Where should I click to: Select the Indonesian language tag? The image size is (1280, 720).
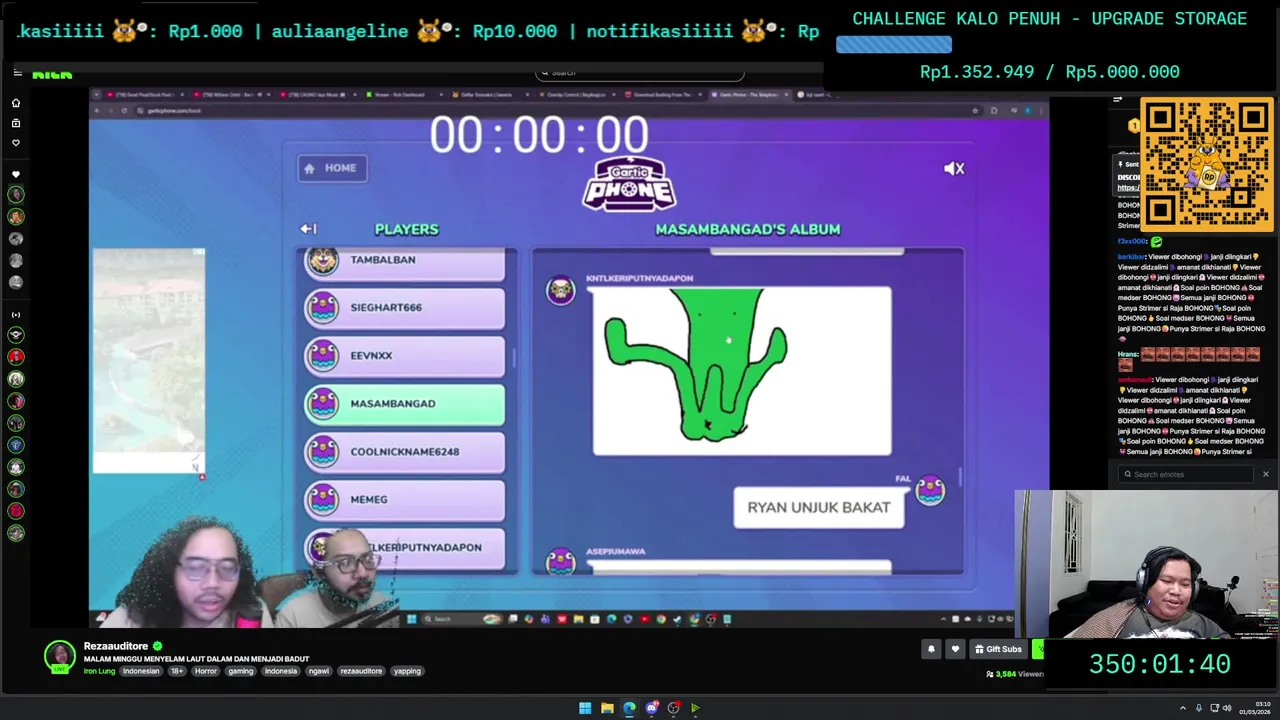coord(141,671)
